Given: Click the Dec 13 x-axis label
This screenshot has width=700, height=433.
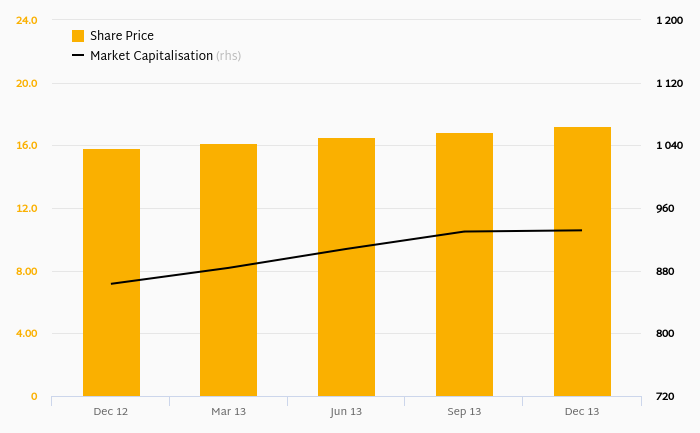Looking at the screenshot, I should [582, 412].
